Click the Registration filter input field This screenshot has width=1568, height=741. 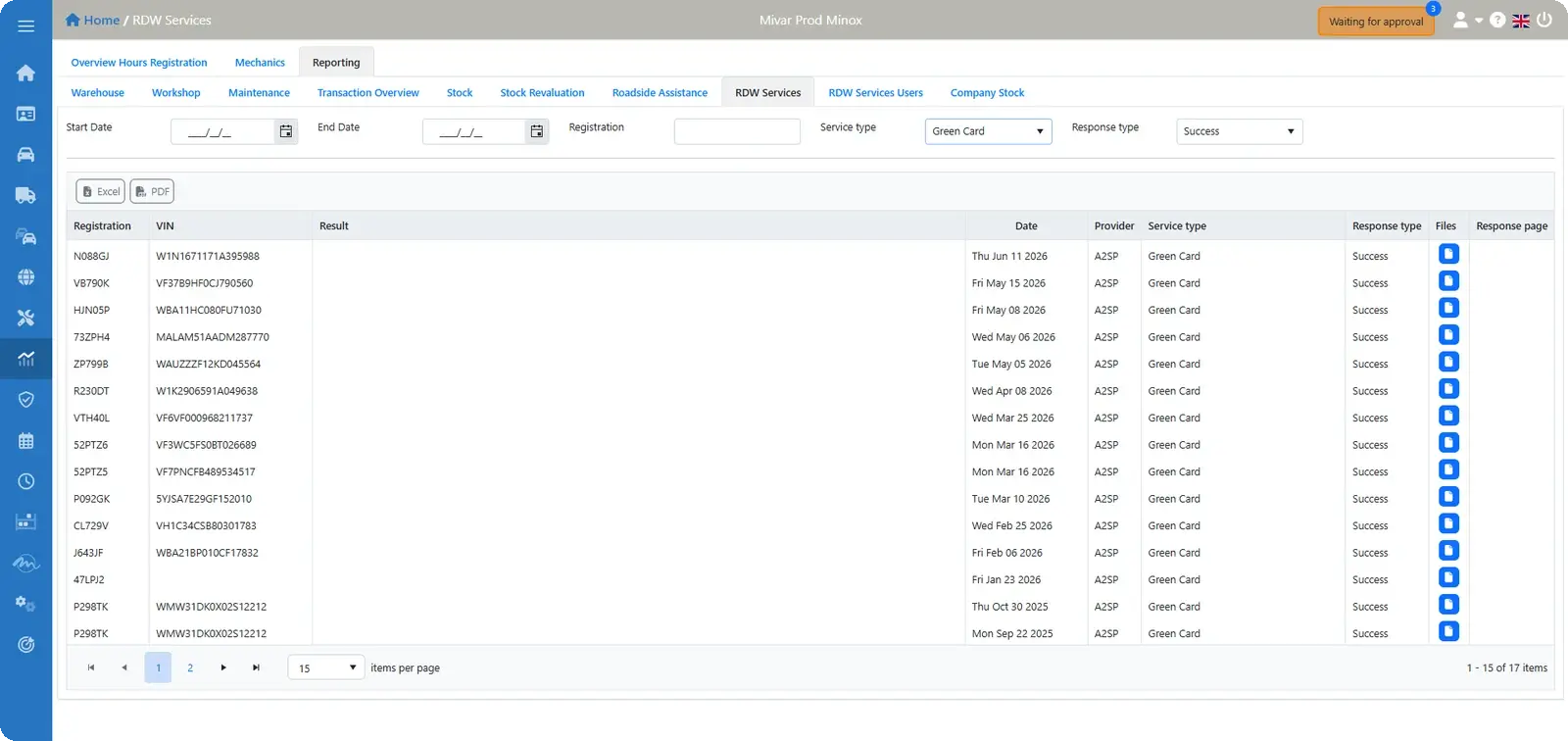tap(737, 131)
